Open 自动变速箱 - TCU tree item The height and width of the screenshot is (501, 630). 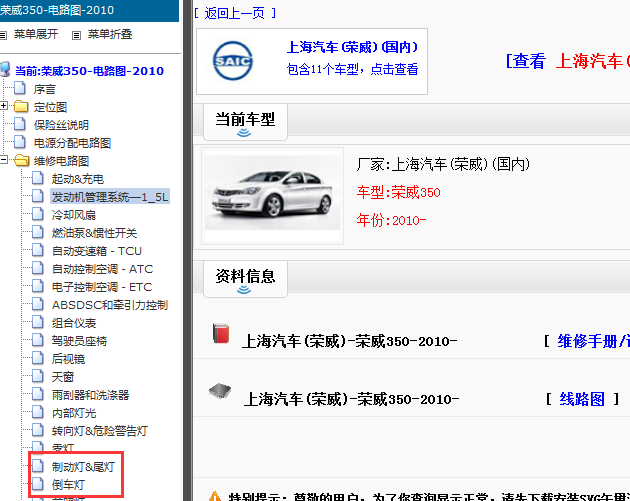(97, 251)
